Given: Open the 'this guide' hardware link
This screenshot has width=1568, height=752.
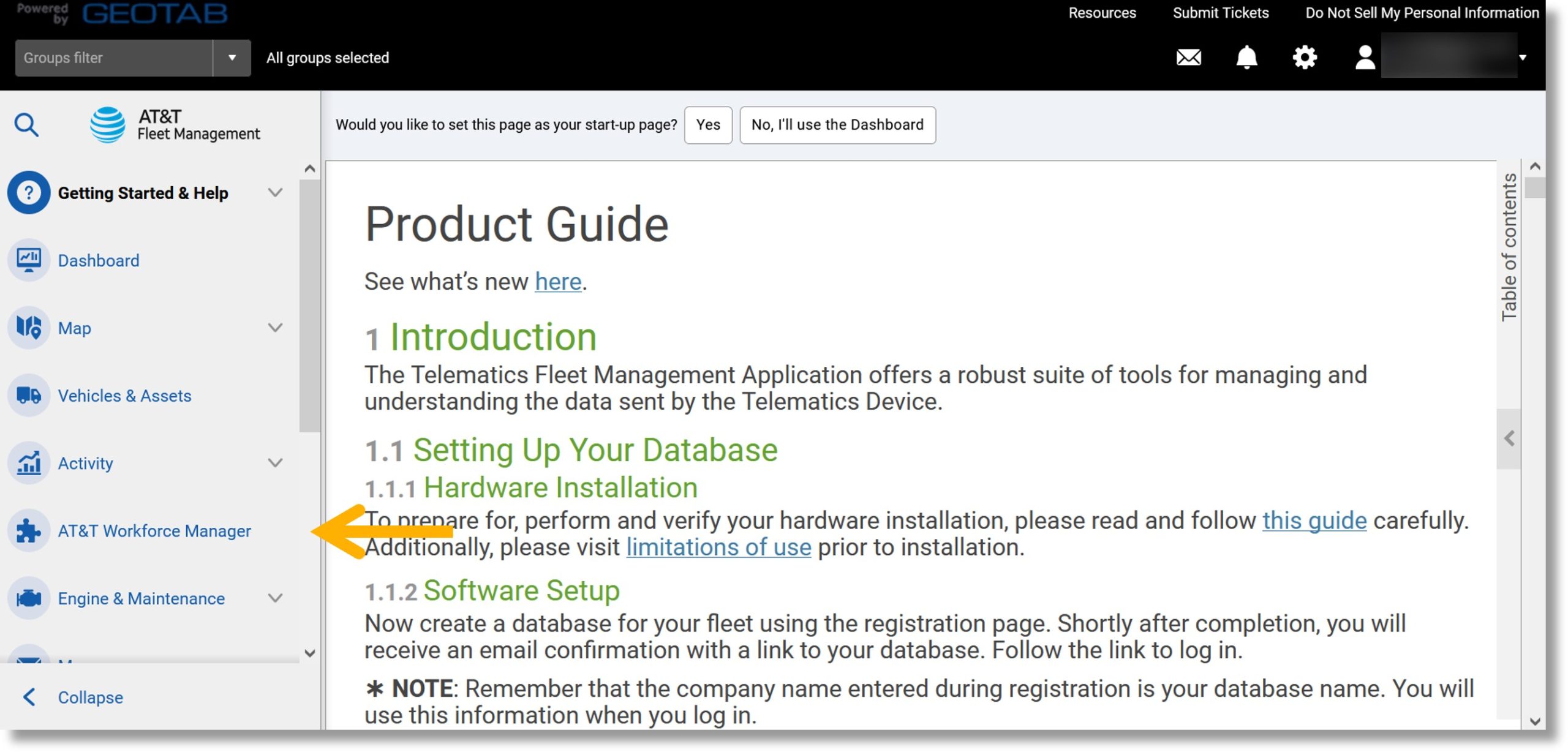Looking at the screenshot, I should point(1314,521).
